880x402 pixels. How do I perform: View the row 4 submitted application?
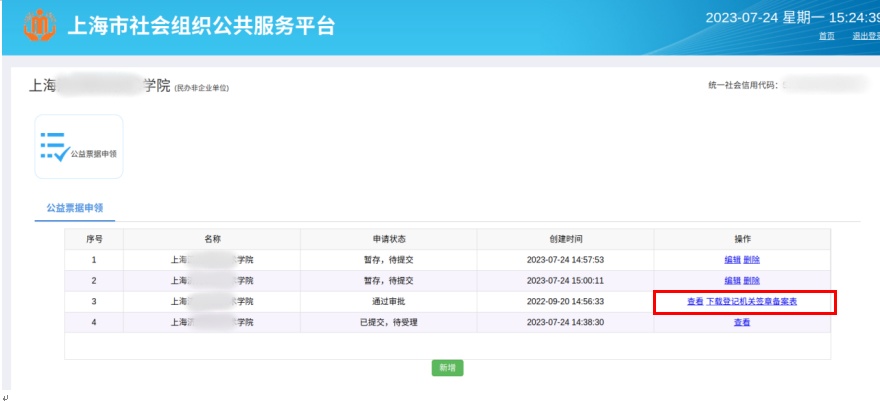(x=742, y=323)
